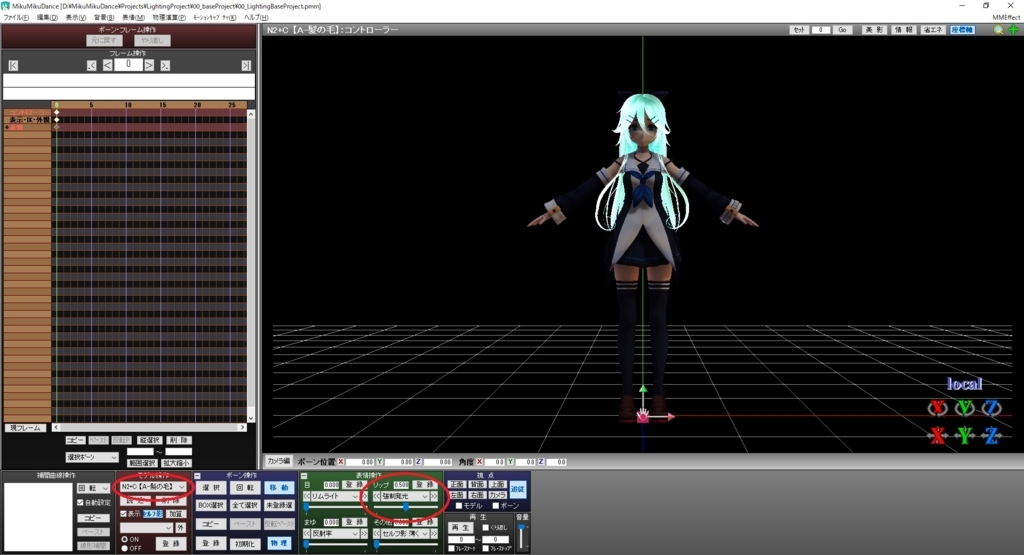Open the リムライト eye morph dropdown
The height and width of the screenshot is (555, 1024).
click(335, 497)
